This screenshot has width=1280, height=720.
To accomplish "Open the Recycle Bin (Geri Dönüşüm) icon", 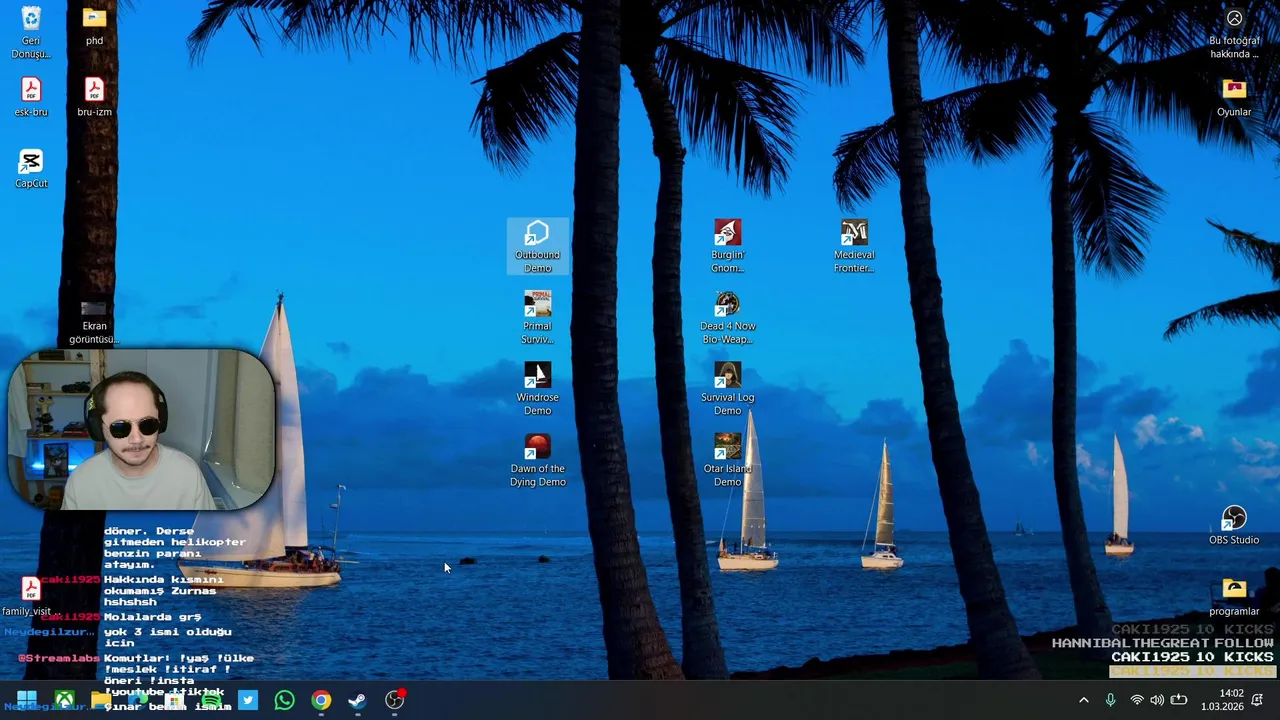I will coord(31,31).
